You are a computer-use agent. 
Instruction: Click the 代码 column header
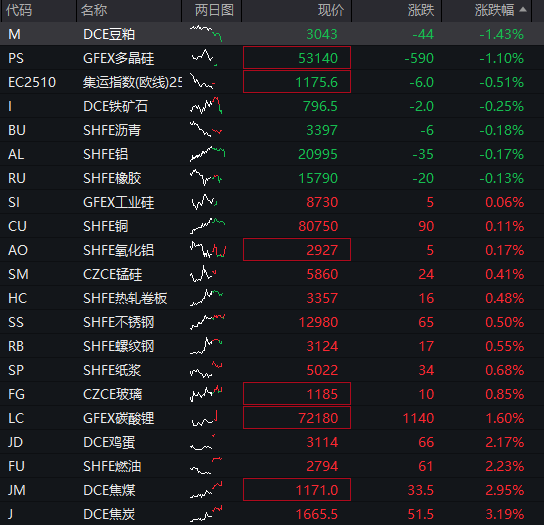pos(19,10)
